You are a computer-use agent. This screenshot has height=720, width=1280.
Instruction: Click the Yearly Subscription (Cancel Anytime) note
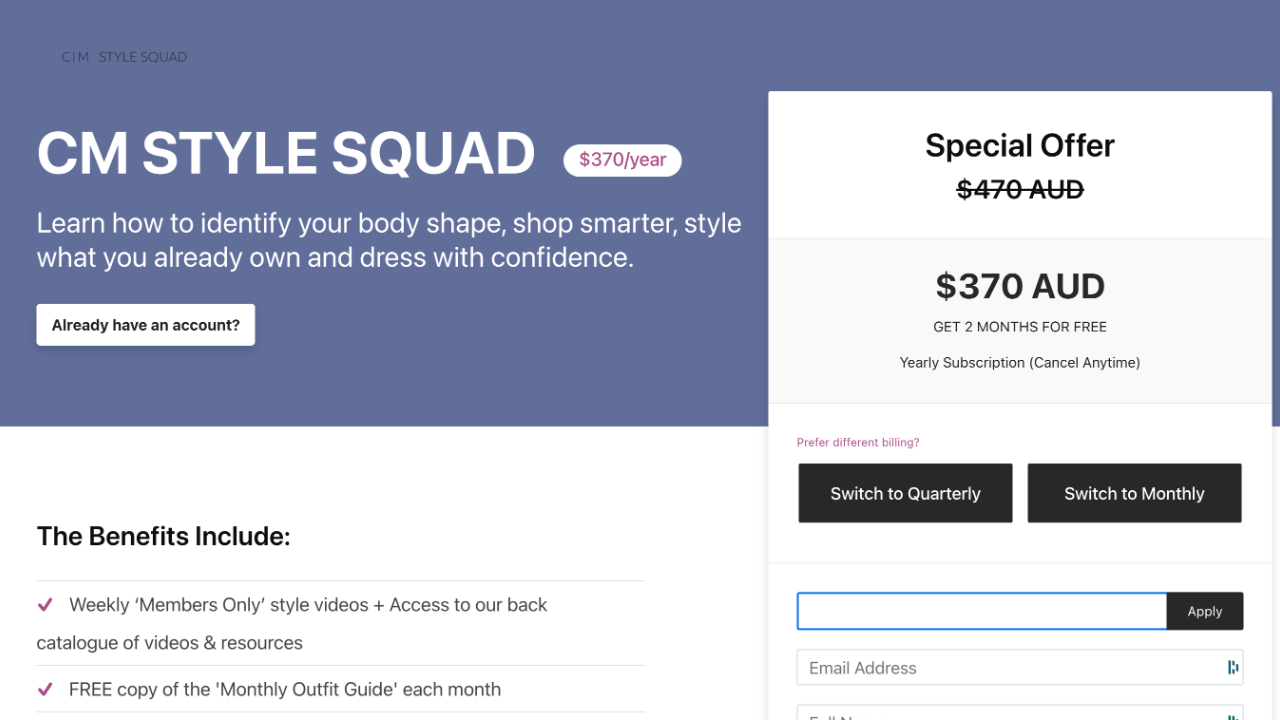[1019, 363]
